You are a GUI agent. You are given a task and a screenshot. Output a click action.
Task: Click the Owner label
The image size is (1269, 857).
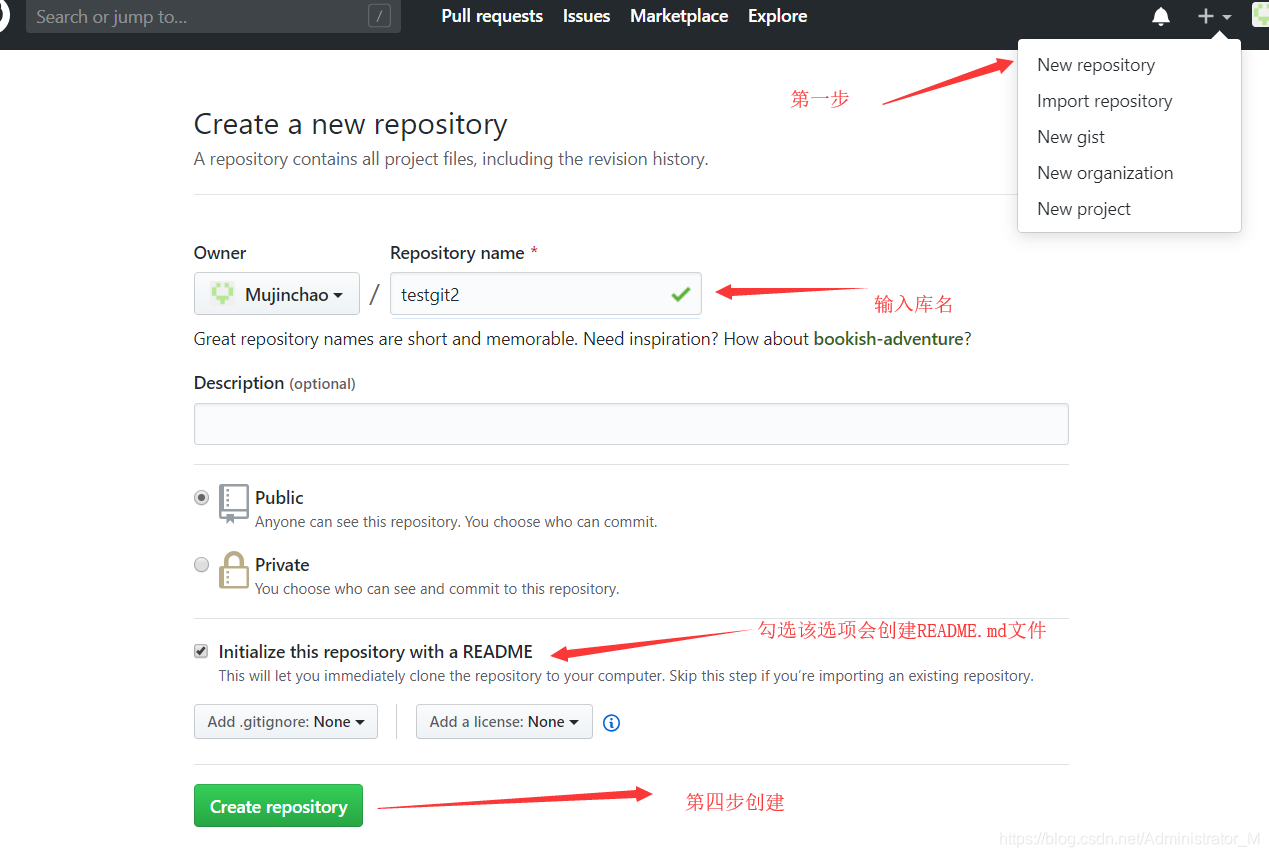tap(220, 253)
